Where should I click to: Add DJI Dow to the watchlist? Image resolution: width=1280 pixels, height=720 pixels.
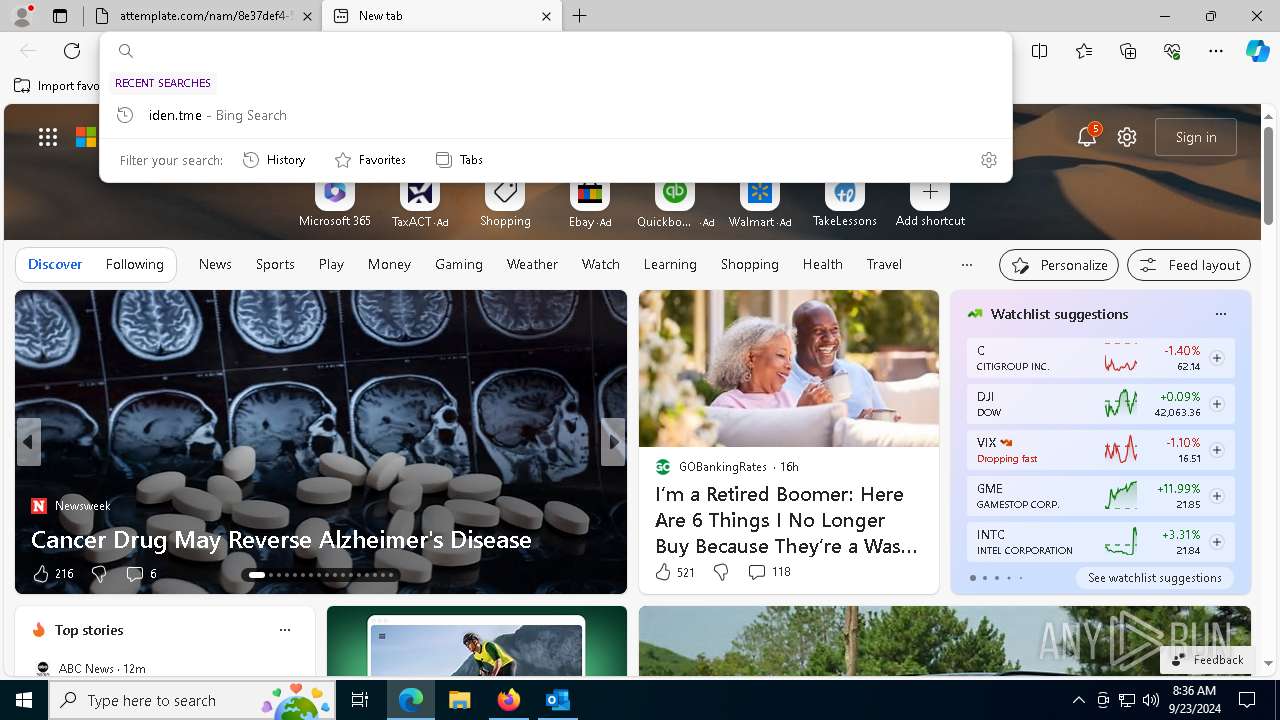[1217, 404]
